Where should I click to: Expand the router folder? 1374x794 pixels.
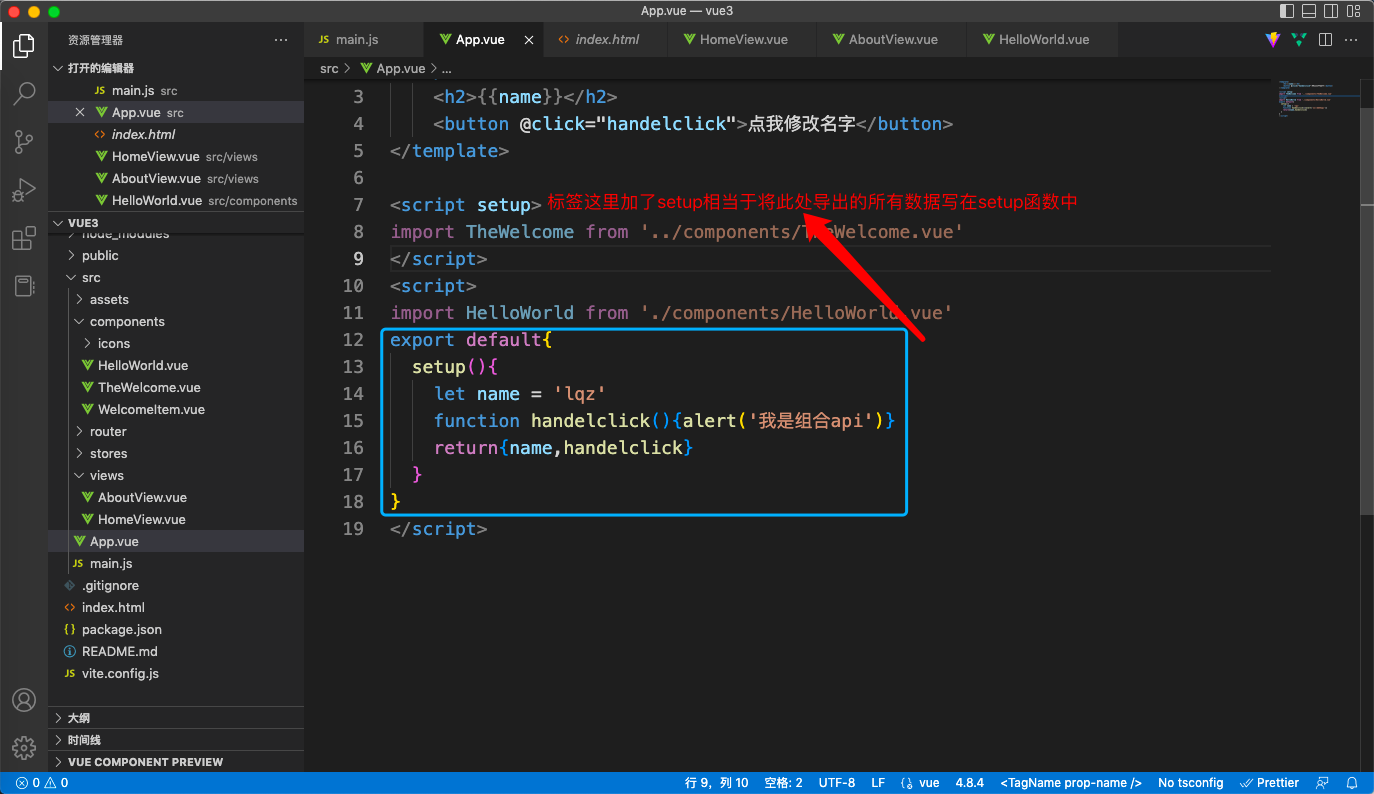(x=176, y=432)
